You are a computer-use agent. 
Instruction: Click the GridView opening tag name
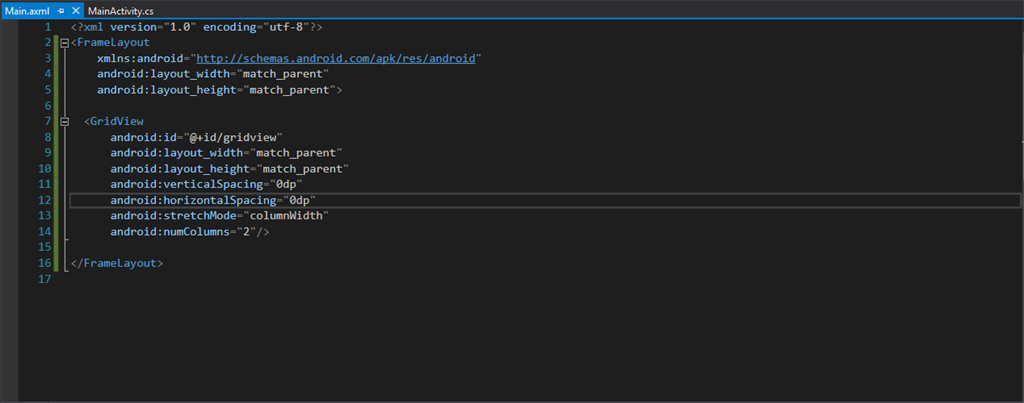point(117,121)
